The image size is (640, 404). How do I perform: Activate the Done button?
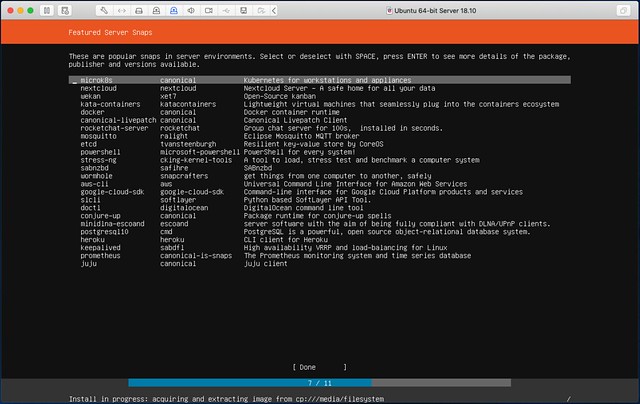320,367
